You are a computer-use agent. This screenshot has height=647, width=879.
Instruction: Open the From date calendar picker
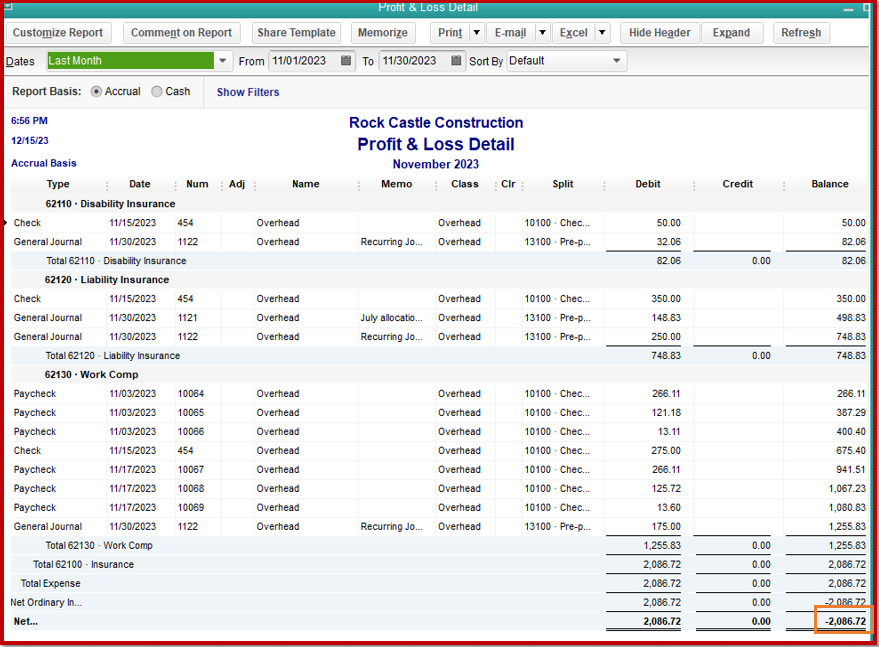pyautogui.click(x=346, y=61)
